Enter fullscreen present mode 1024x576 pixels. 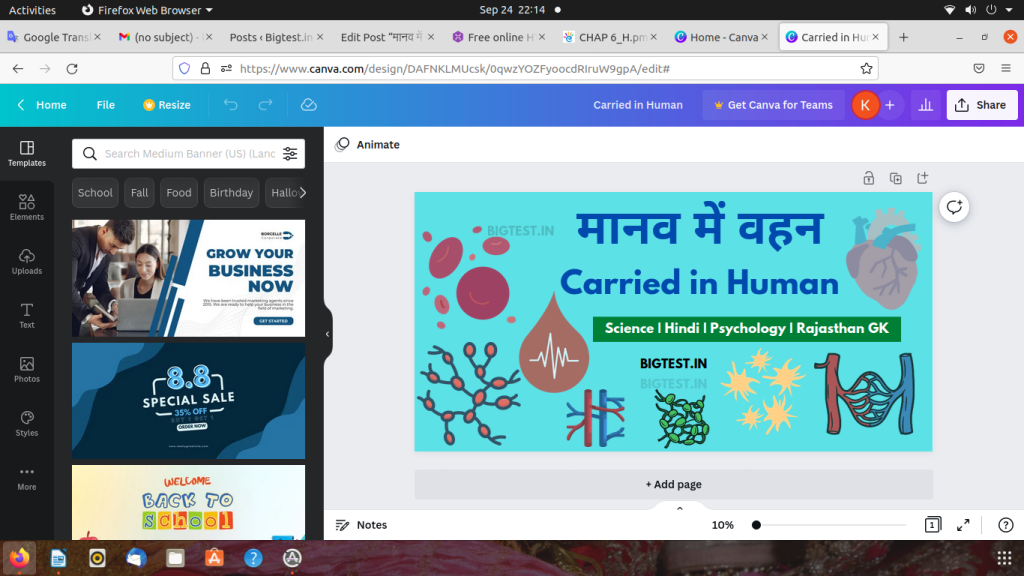(963, 524)
